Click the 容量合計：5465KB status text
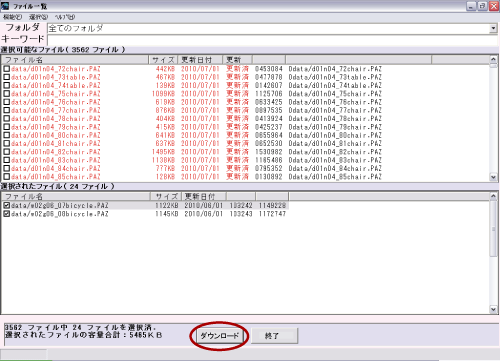 point(83,335)
